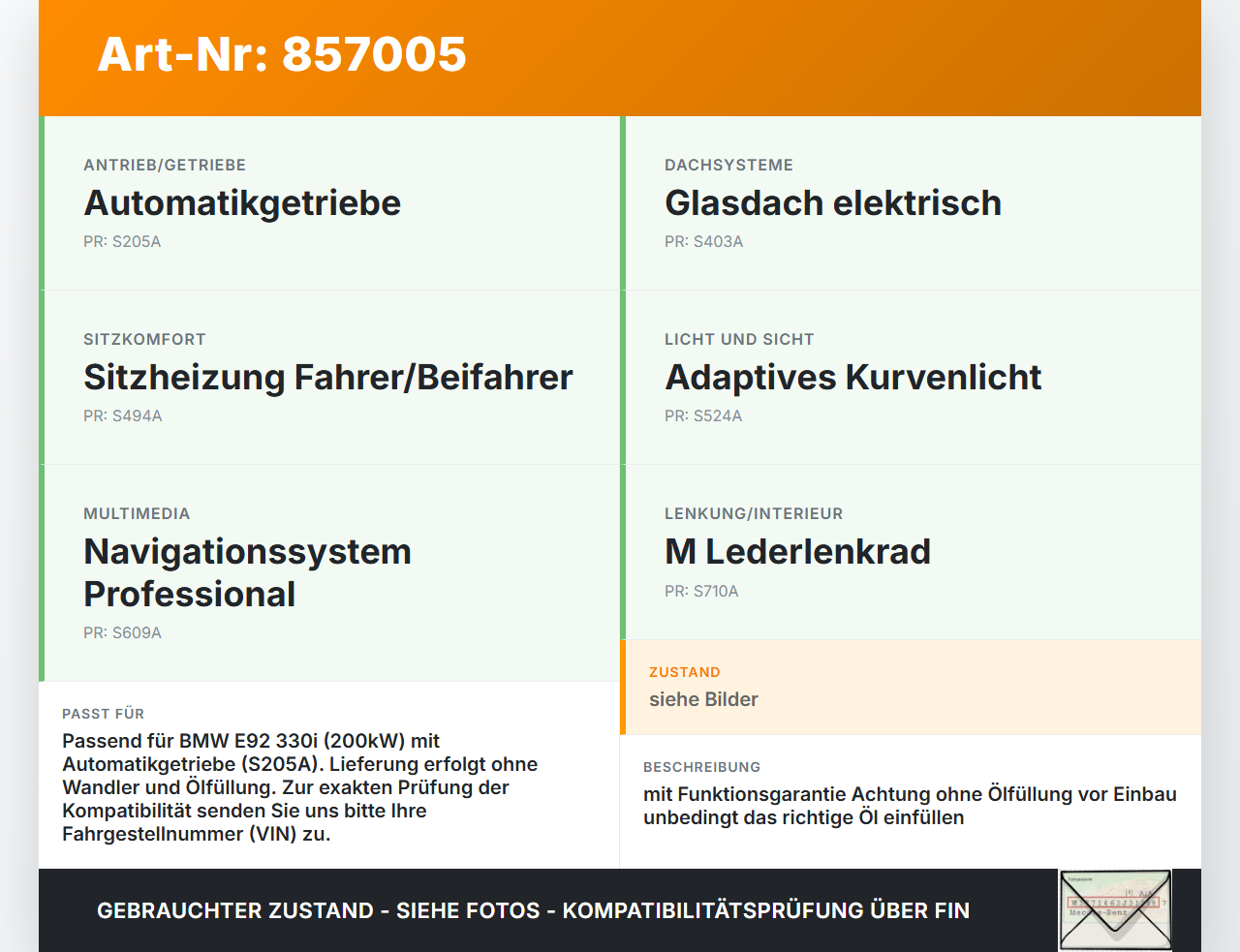Select the Glasdach elektrisch feature card

click(x=911, y=203)
